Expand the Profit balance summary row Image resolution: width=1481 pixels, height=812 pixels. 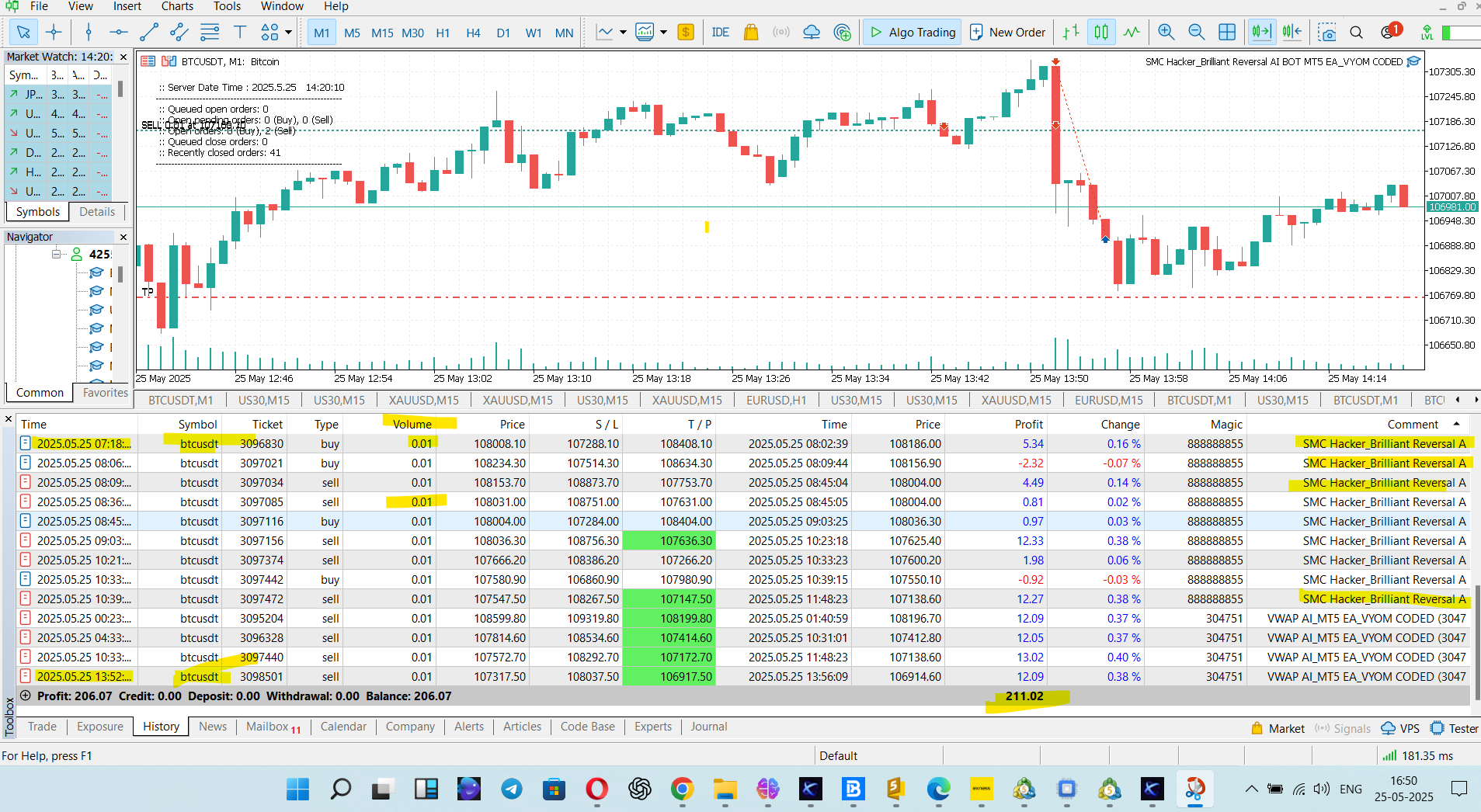point(26,696)
